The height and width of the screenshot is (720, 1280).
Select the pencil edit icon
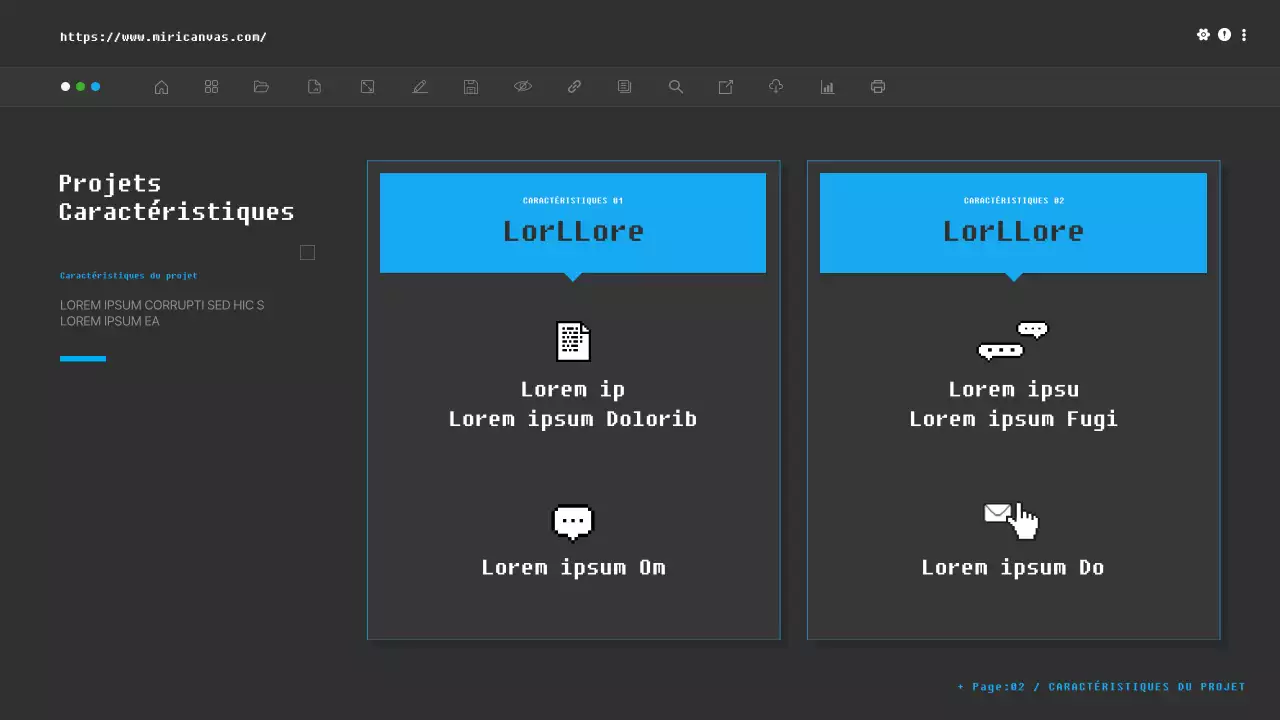420,87
